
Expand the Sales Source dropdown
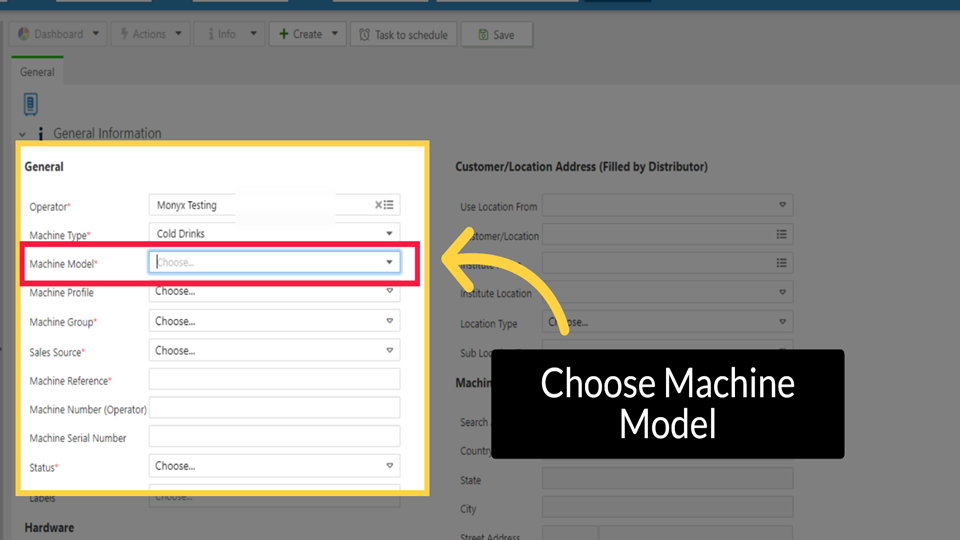tap(389, 350)
